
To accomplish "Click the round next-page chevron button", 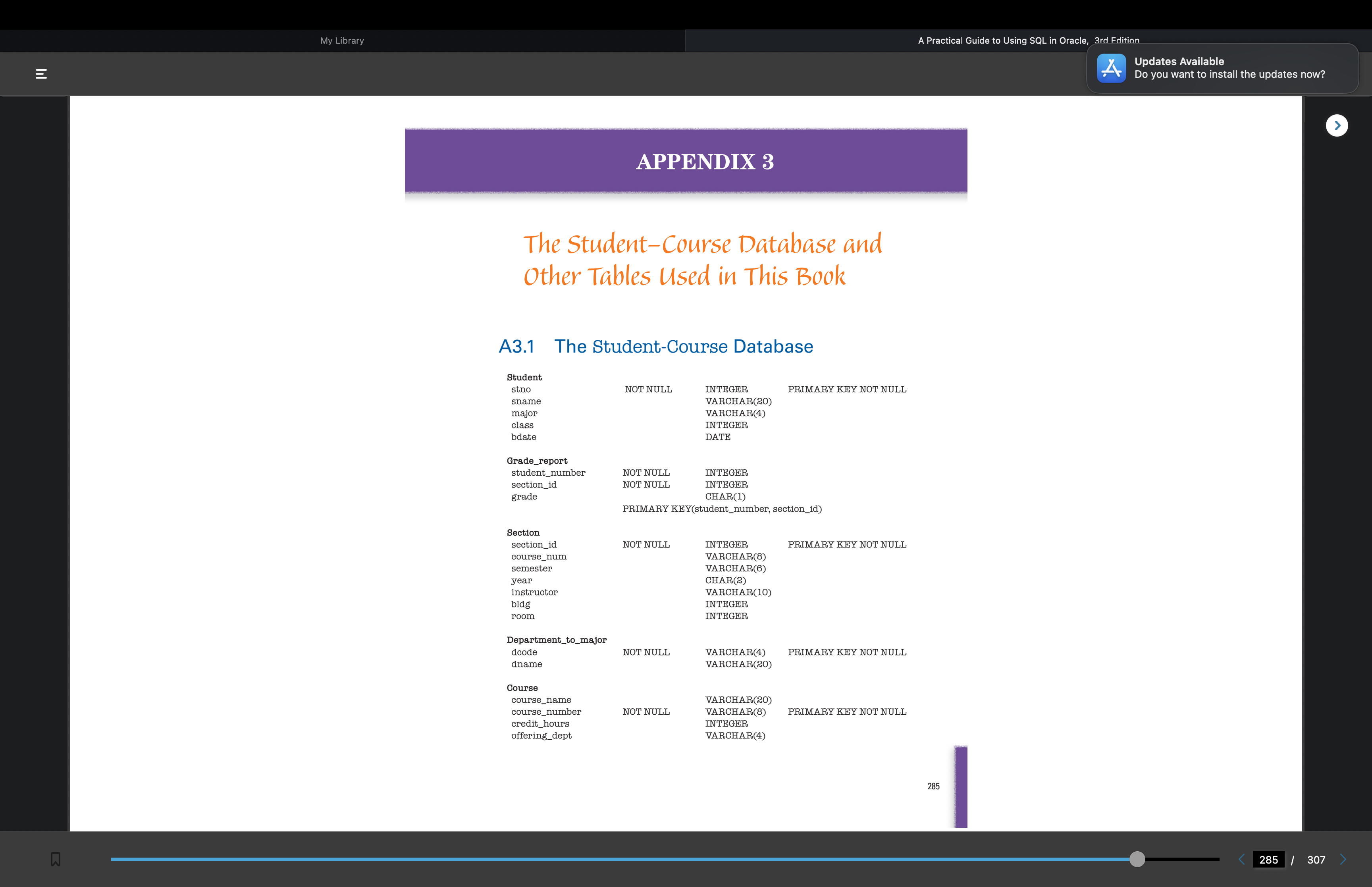I will tap(1336, 125).
